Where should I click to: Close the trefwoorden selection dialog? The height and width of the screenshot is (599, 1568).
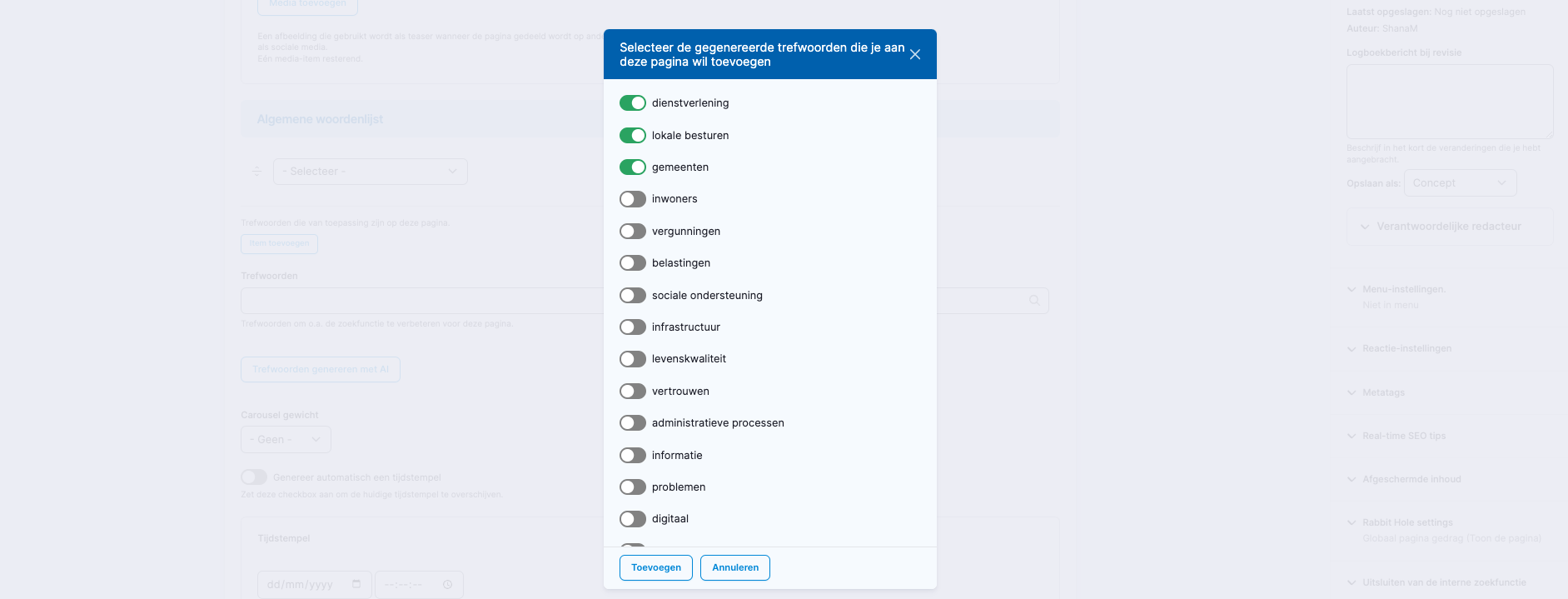(x=914, y=54)
